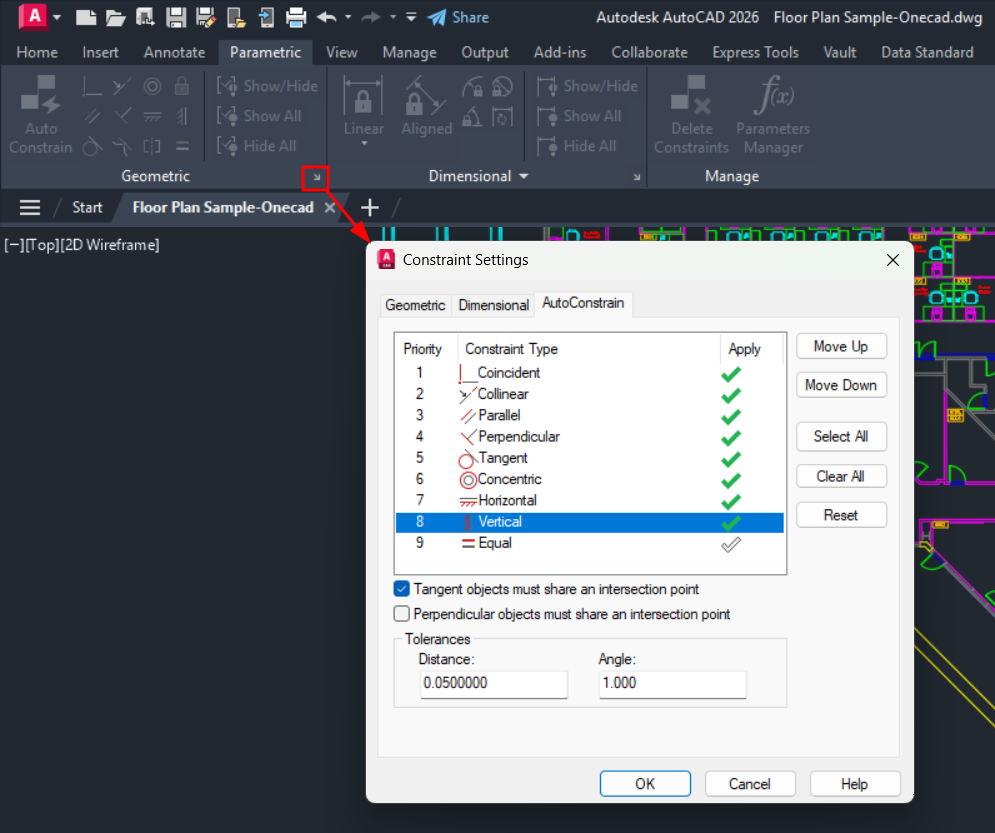Toggle Apply checkmark for Concentric row
This screenshot has height=833, width=995.
pos(731,480)
